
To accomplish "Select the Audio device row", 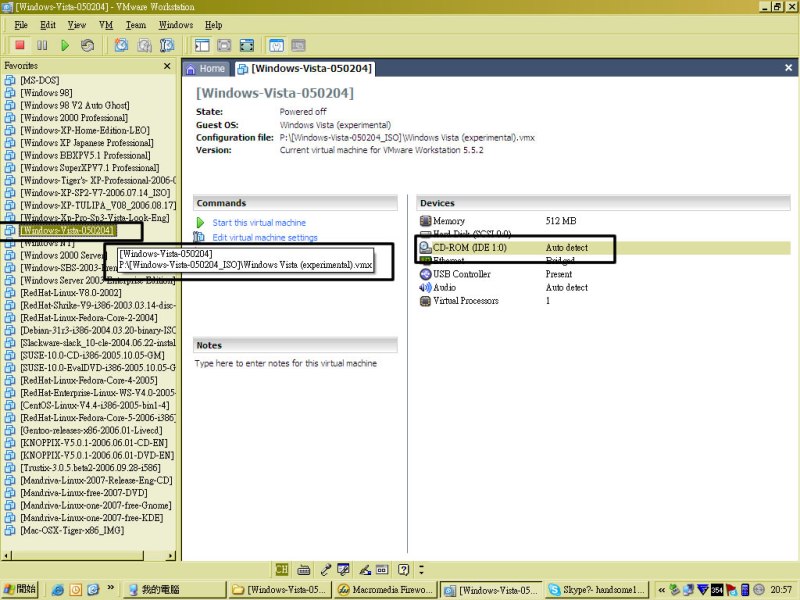I will coord(604,287).
